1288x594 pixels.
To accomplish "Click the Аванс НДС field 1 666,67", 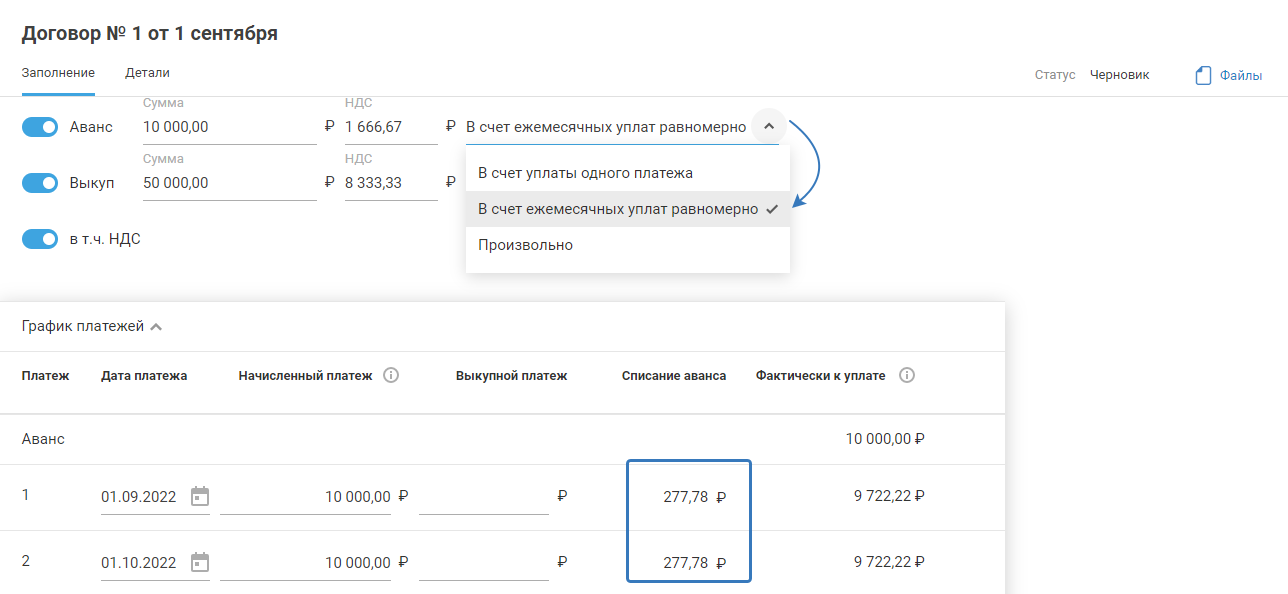I will click(x=389, y=127).
